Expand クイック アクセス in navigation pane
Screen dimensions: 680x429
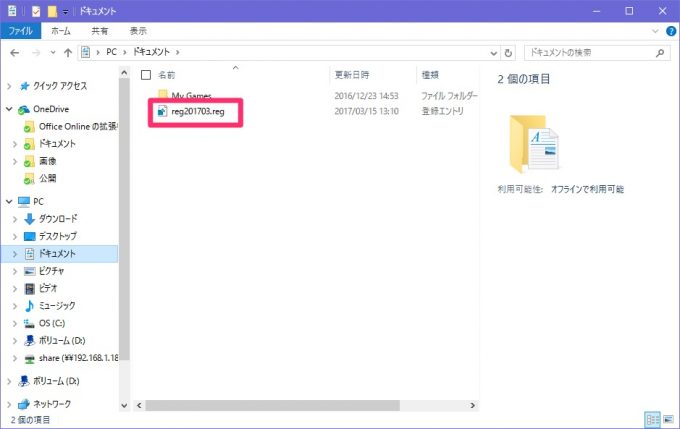pos(9,86)
